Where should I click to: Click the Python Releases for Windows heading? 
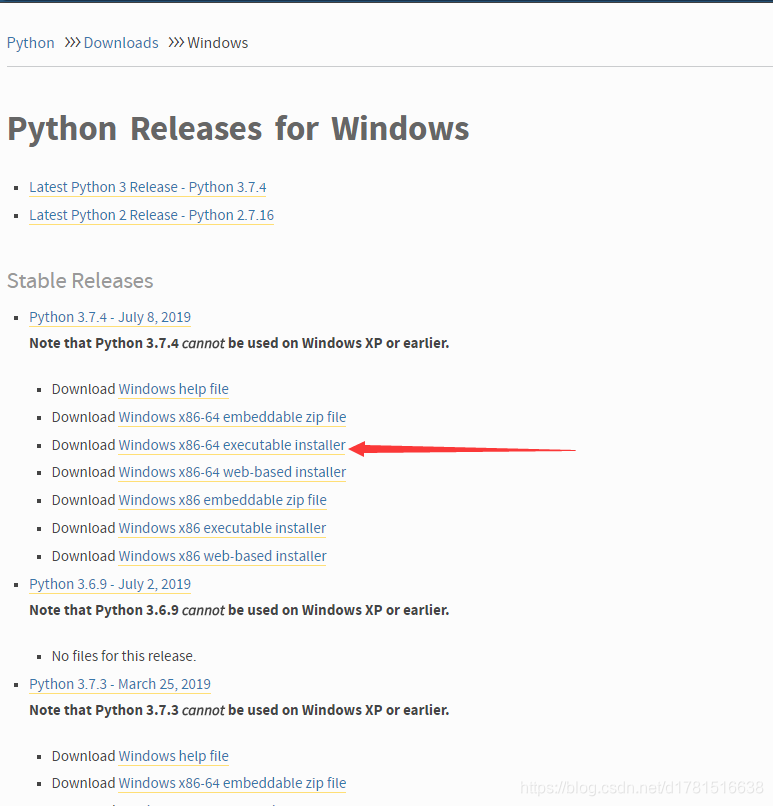(x=238, y=129)
